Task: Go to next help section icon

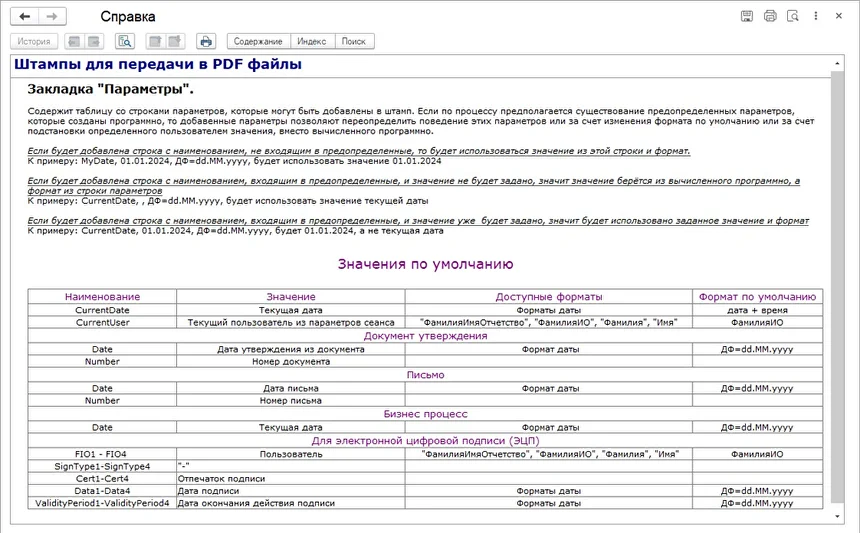Action: coord(175,41)
